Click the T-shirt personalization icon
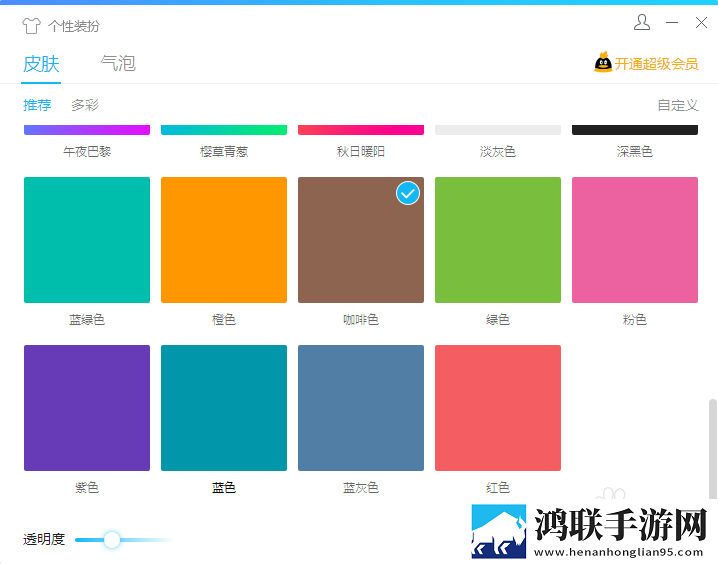This screenshot has height=564, width=718. point(31,26)
